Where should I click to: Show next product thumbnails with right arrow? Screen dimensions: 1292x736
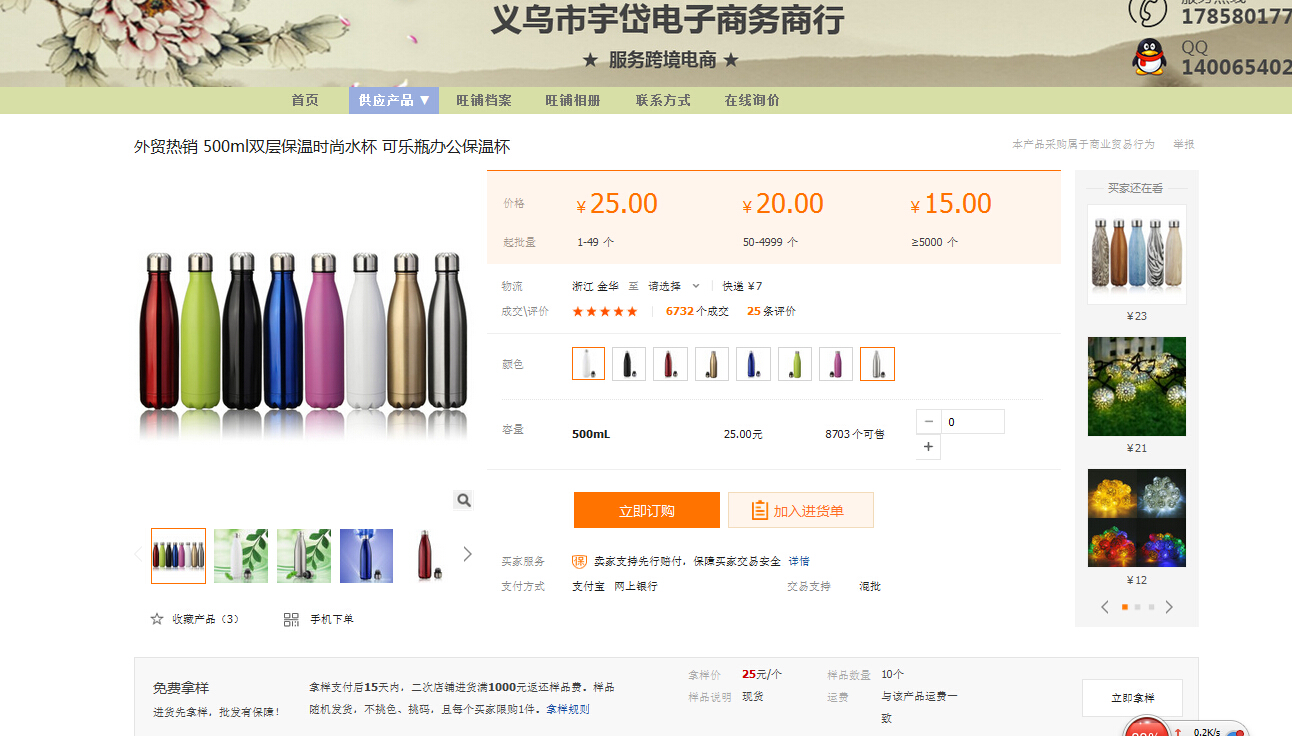coord(467,554)
